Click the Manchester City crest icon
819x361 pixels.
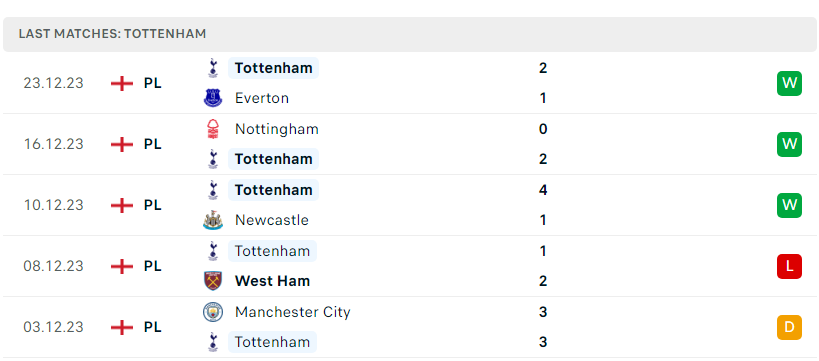213,312
